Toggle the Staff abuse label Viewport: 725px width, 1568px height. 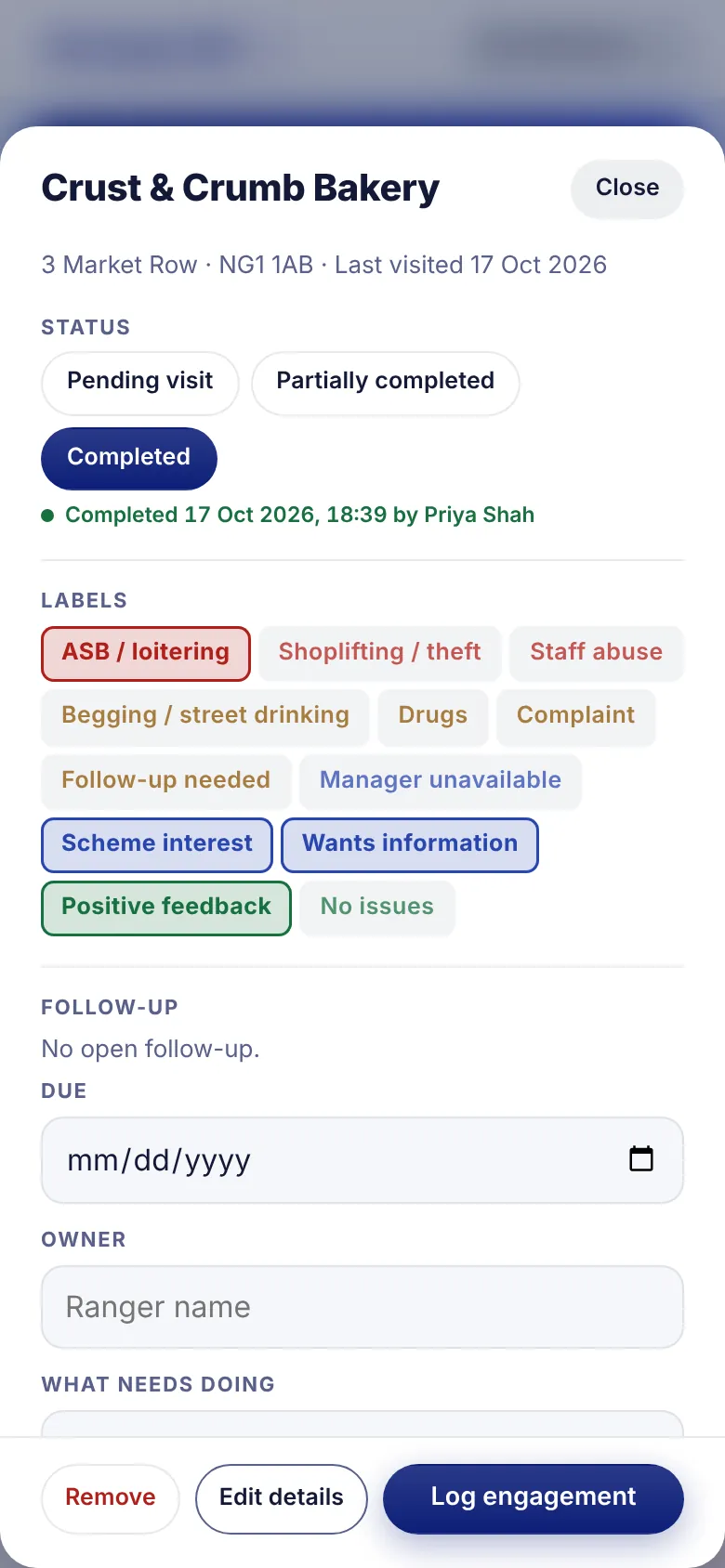point(596,653)
